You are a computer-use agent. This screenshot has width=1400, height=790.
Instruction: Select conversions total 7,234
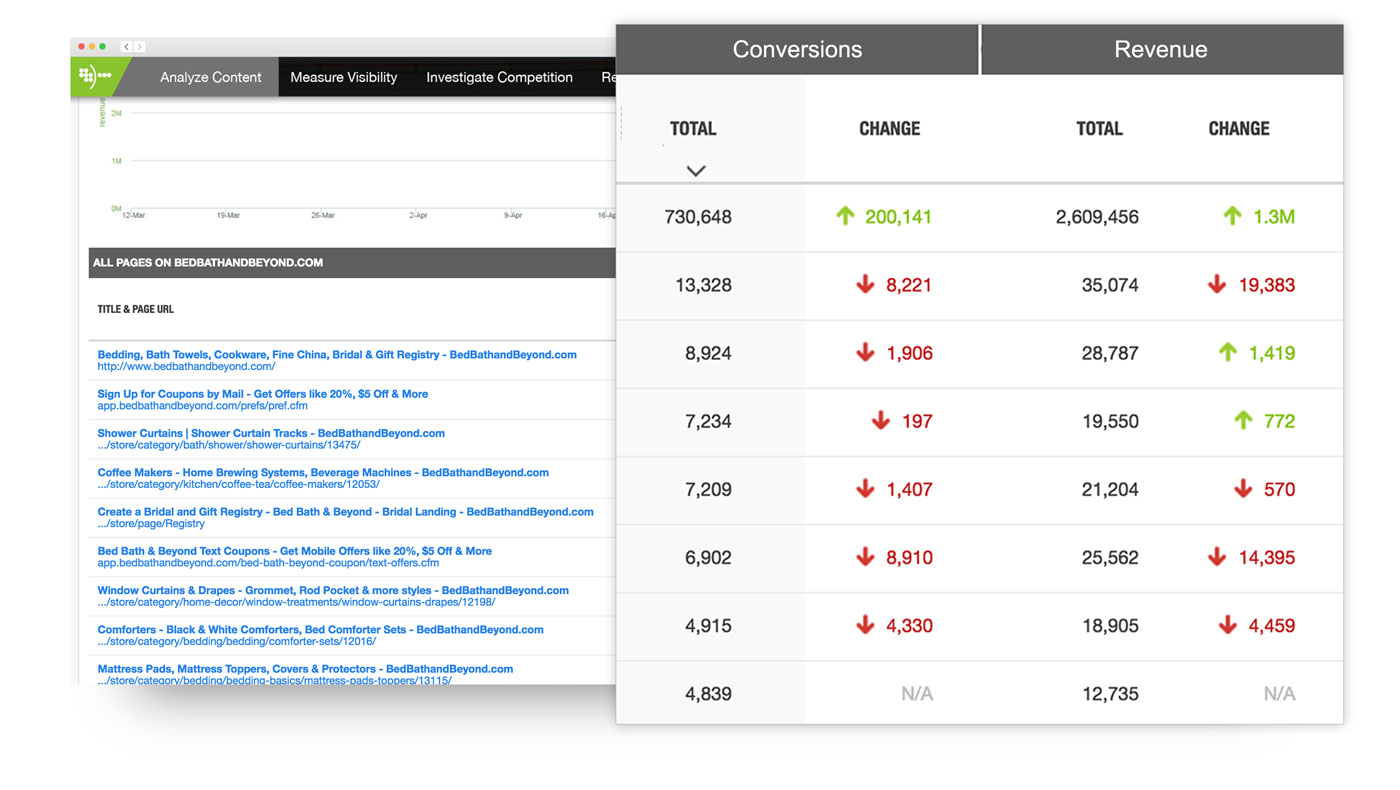point(708,421)
